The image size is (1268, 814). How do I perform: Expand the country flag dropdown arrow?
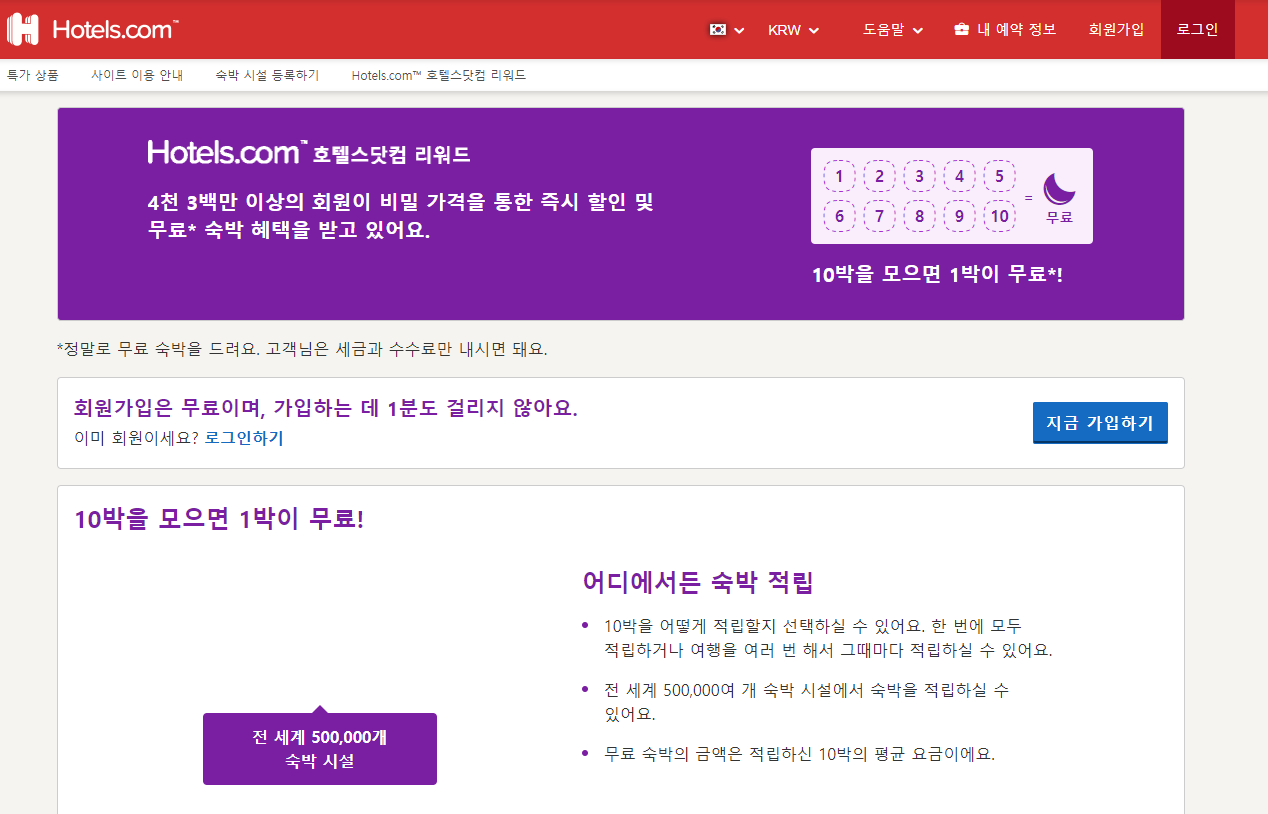[739, 30]
